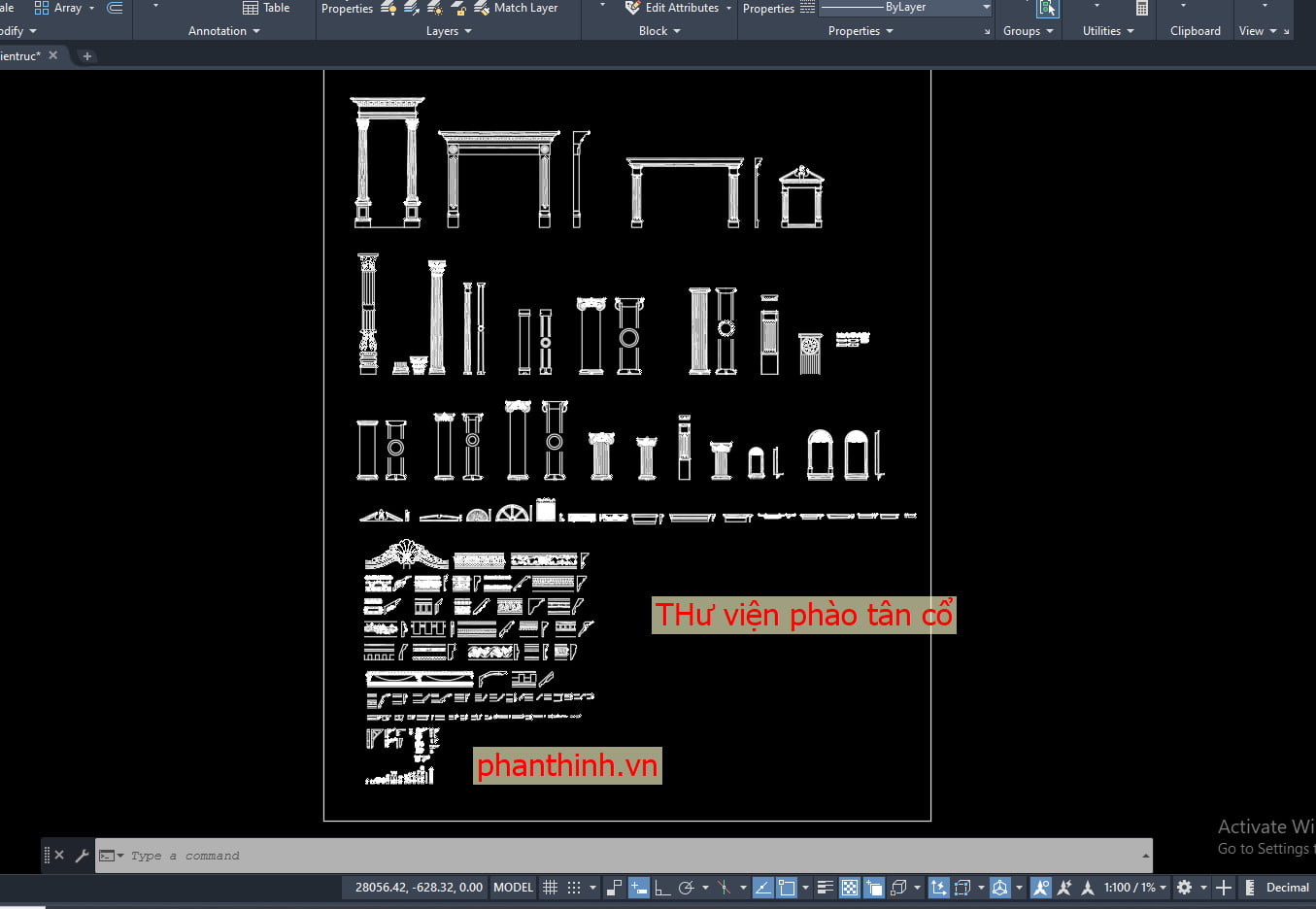Click the new drawing tab plus
1316x909 pixels.
coord(87,56)
